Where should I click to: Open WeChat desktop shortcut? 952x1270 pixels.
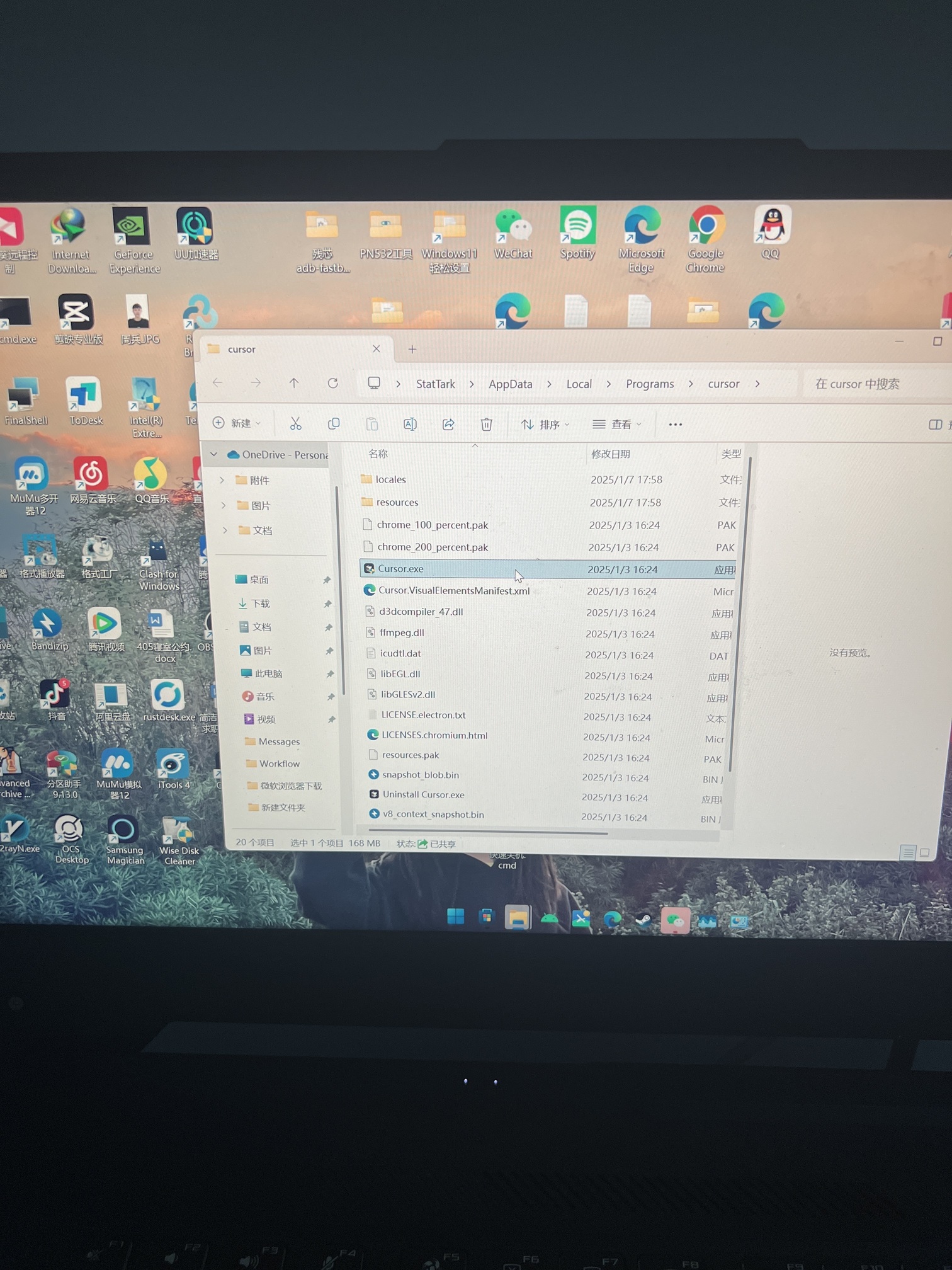513,234
